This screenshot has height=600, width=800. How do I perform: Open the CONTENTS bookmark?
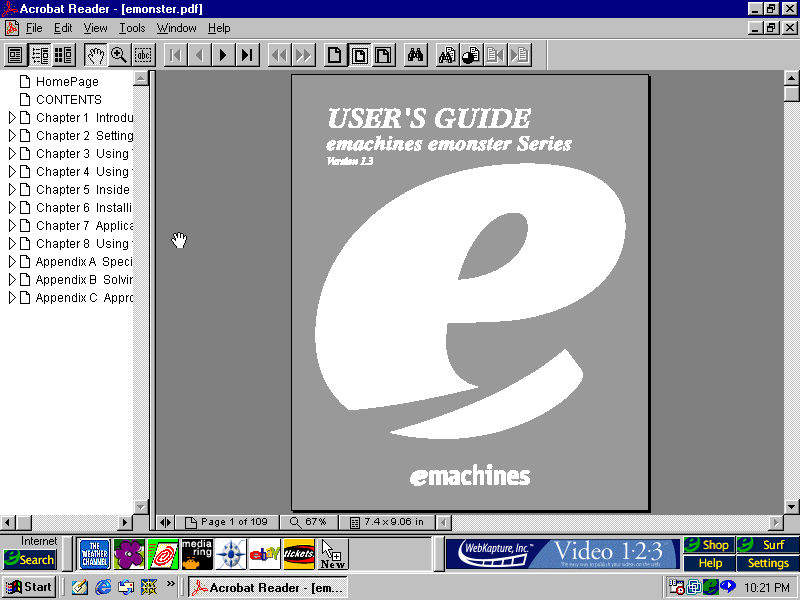tap(68, 100)
